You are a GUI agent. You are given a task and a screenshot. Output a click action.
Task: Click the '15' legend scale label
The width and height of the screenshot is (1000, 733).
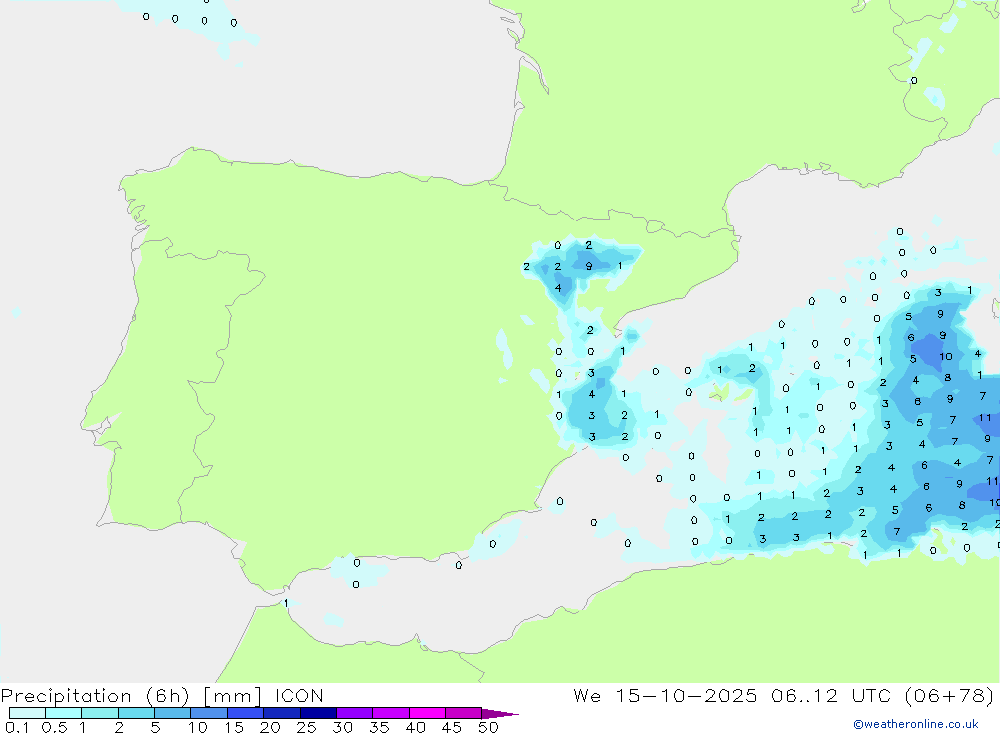point(233,727)
